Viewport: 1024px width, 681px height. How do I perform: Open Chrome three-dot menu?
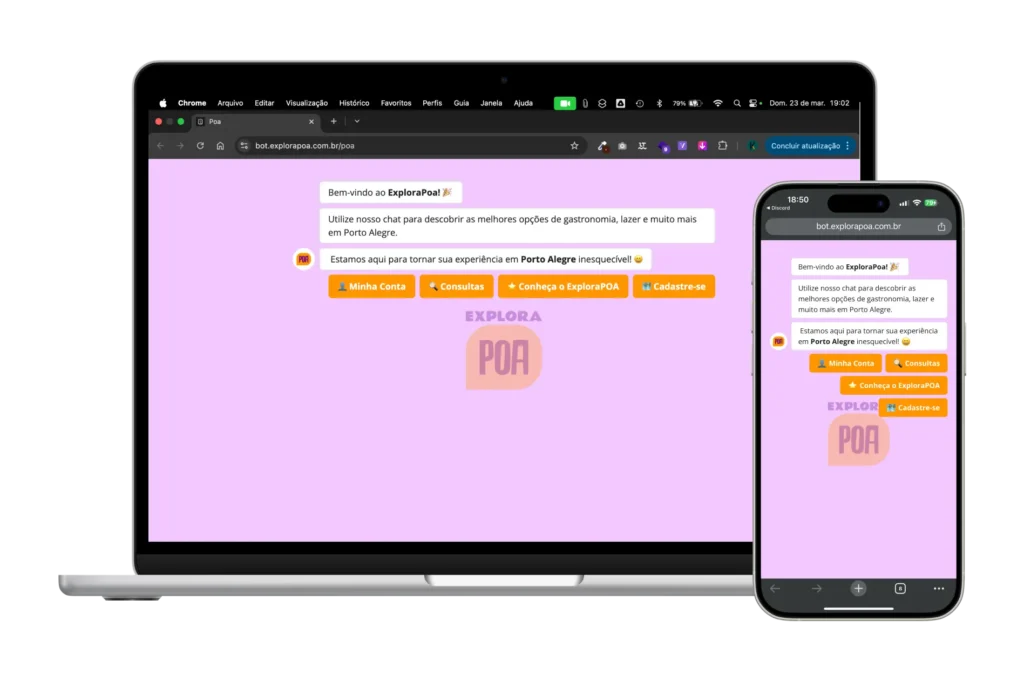(x=848, y=146)
